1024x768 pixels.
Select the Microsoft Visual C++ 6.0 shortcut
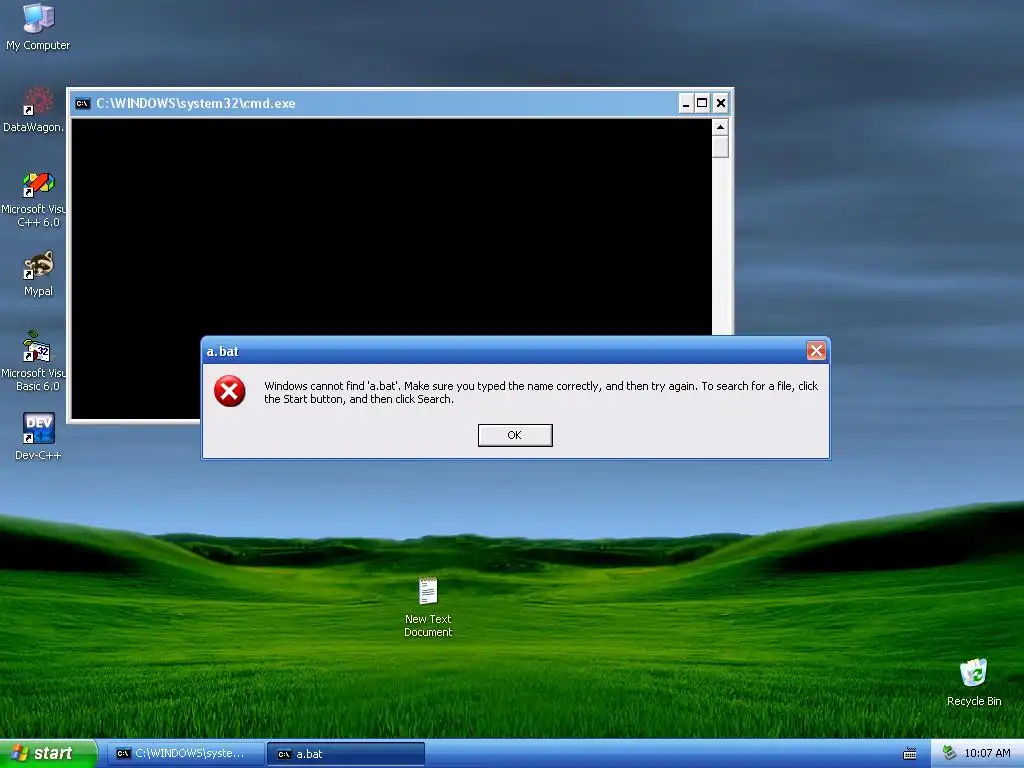pos(34,199)
